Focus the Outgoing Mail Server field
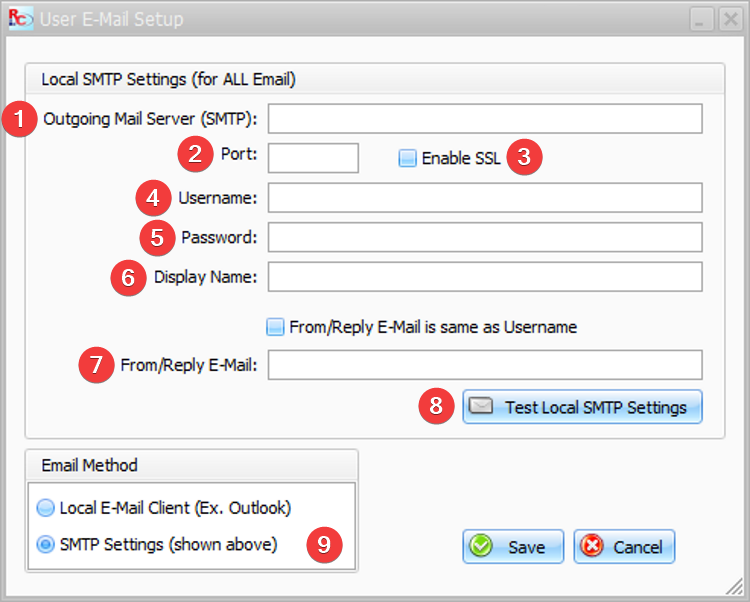 point(485,119)
